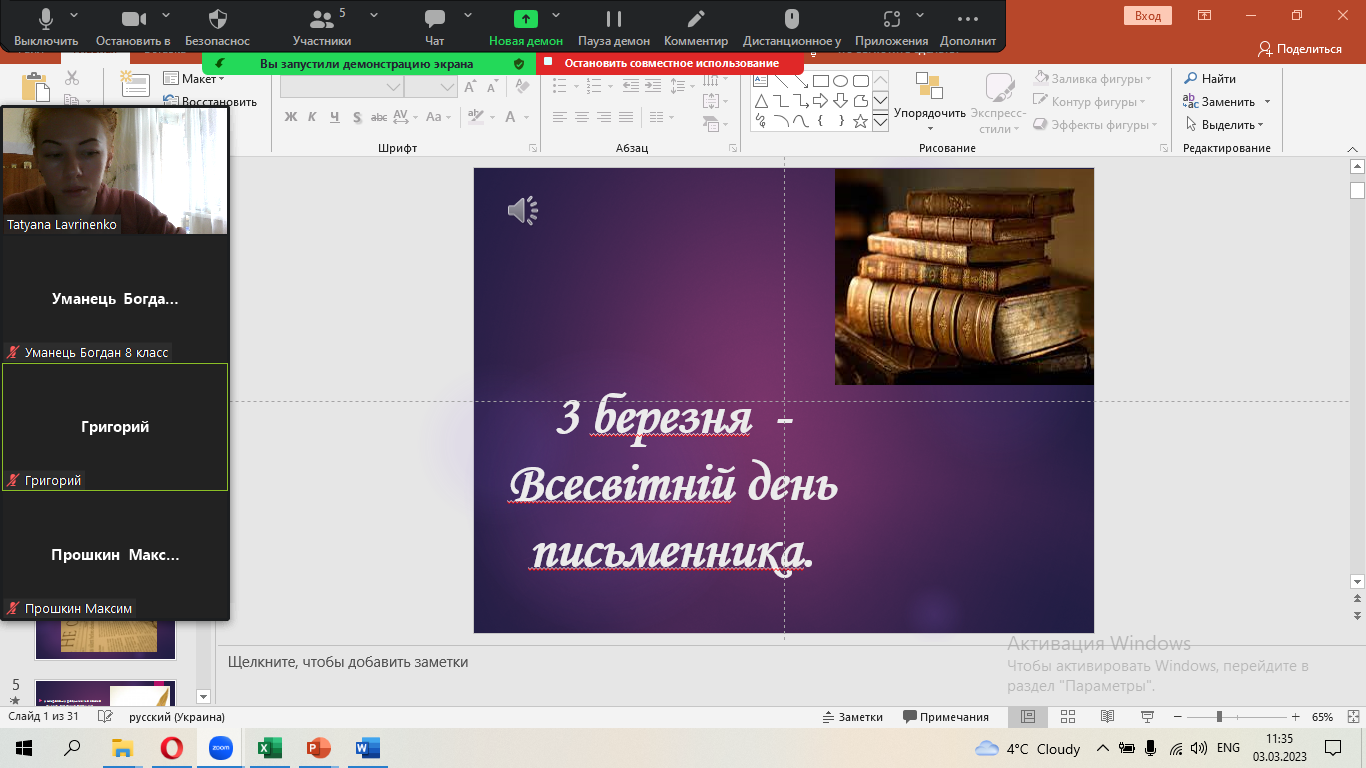Click Найти (Find) in the Editing group

1210,79
